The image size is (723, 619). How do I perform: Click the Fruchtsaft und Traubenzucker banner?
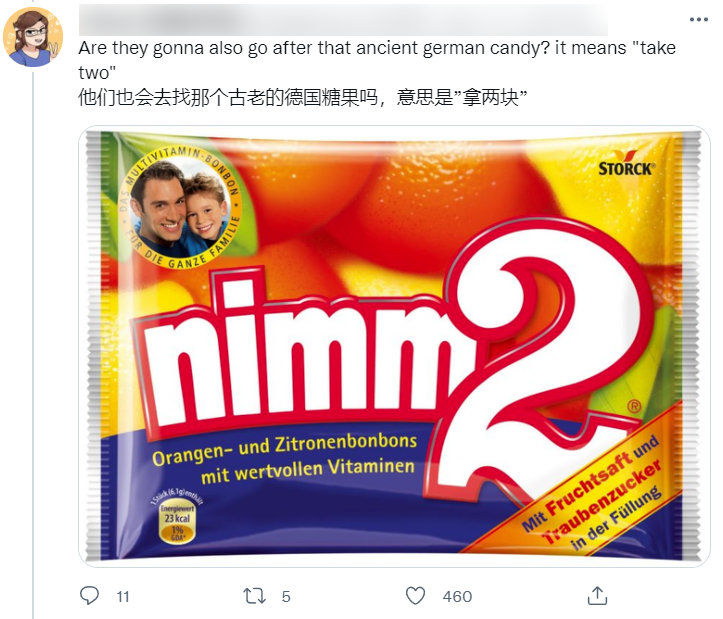(593, 494)
